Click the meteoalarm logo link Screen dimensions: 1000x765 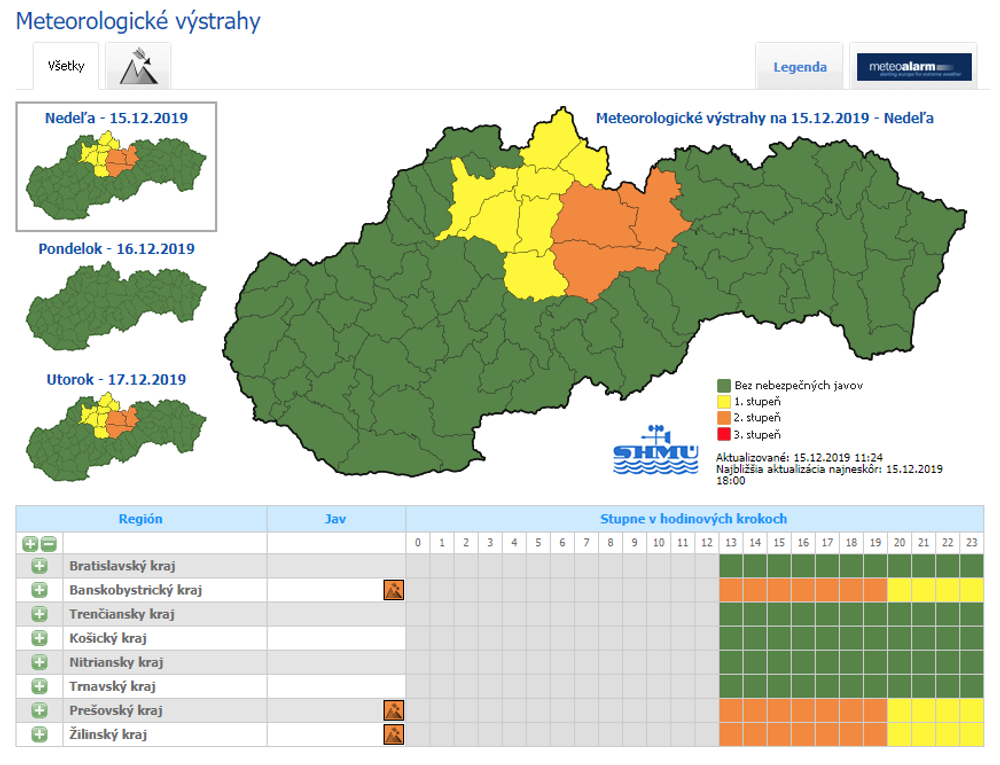point(914,67)
